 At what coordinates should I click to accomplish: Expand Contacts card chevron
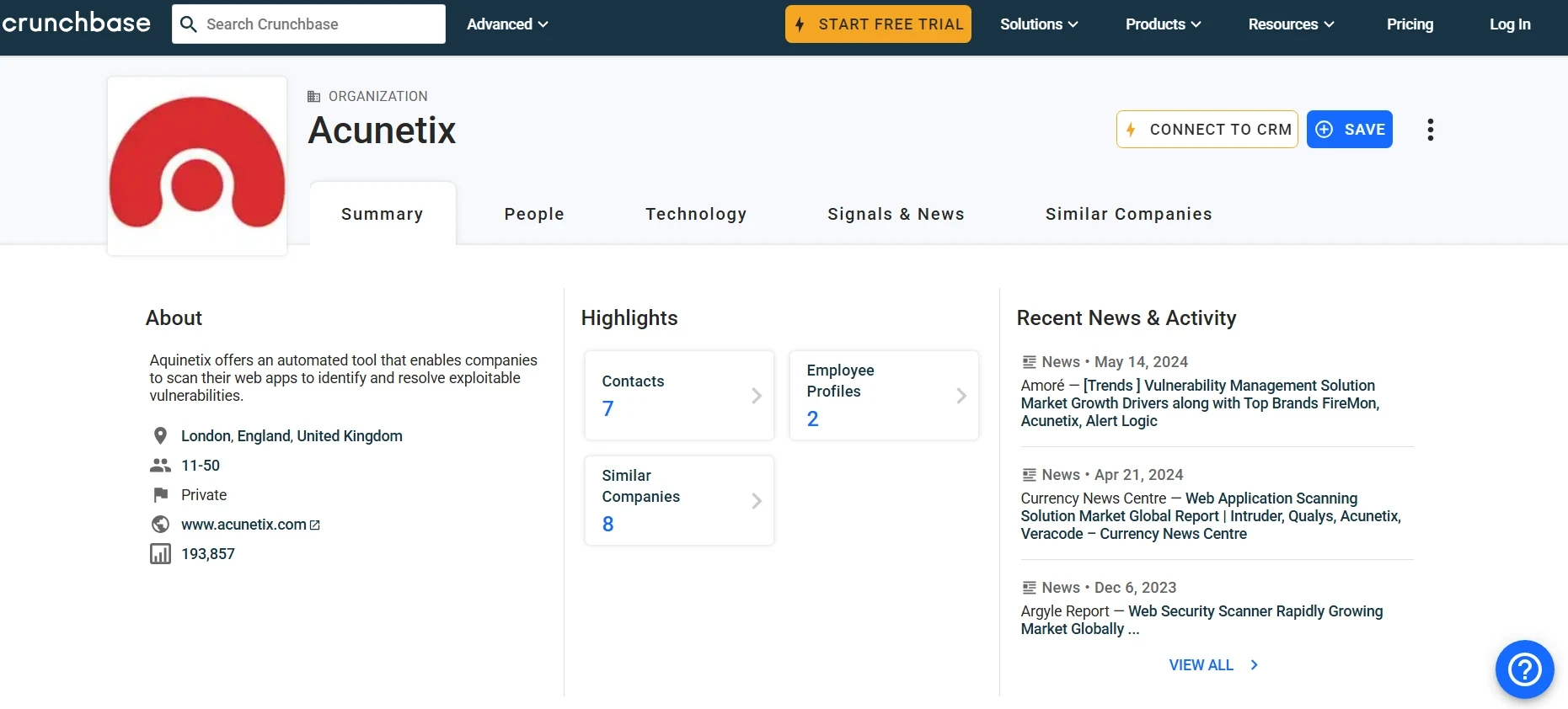tap(757, 396)
